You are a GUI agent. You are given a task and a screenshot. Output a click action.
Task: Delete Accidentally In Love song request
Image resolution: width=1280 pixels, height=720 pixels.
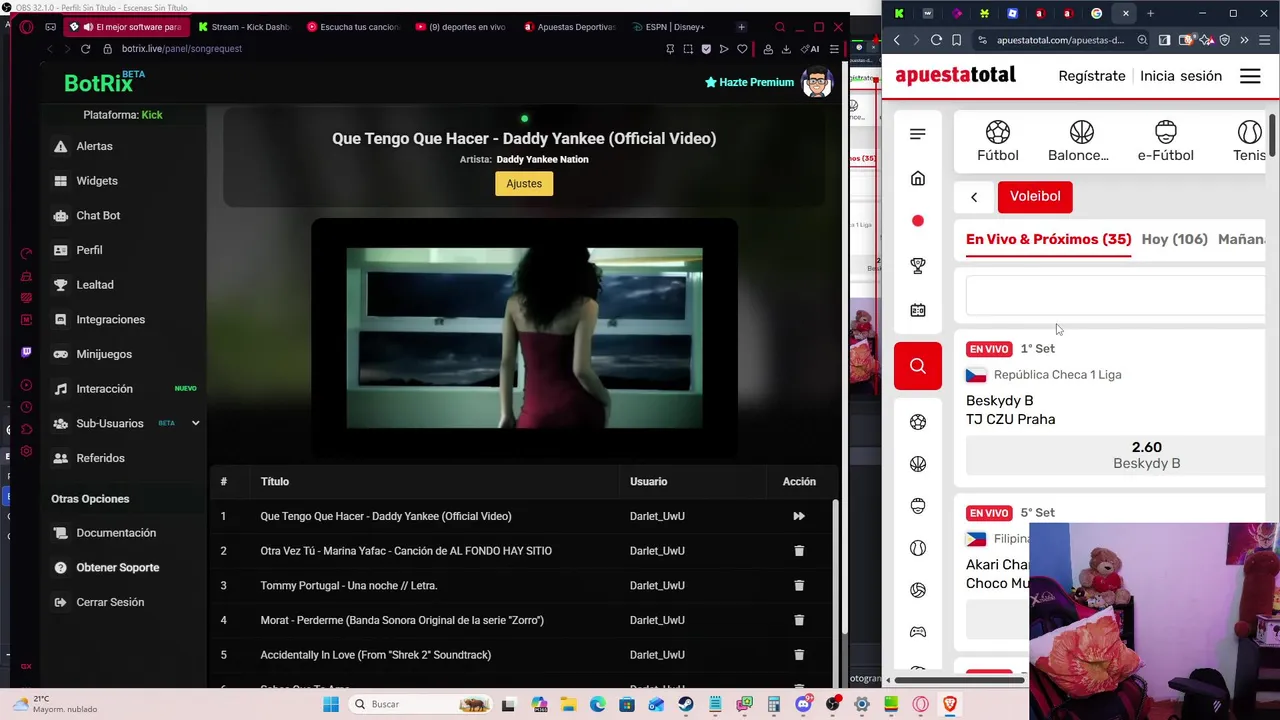(x=799, y=655)
